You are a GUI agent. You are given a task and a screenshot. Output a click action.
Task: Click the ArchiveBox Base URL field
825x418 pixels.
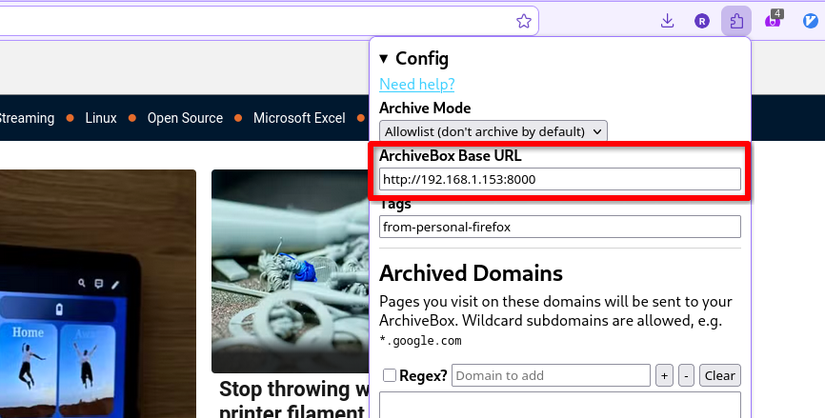560,180
